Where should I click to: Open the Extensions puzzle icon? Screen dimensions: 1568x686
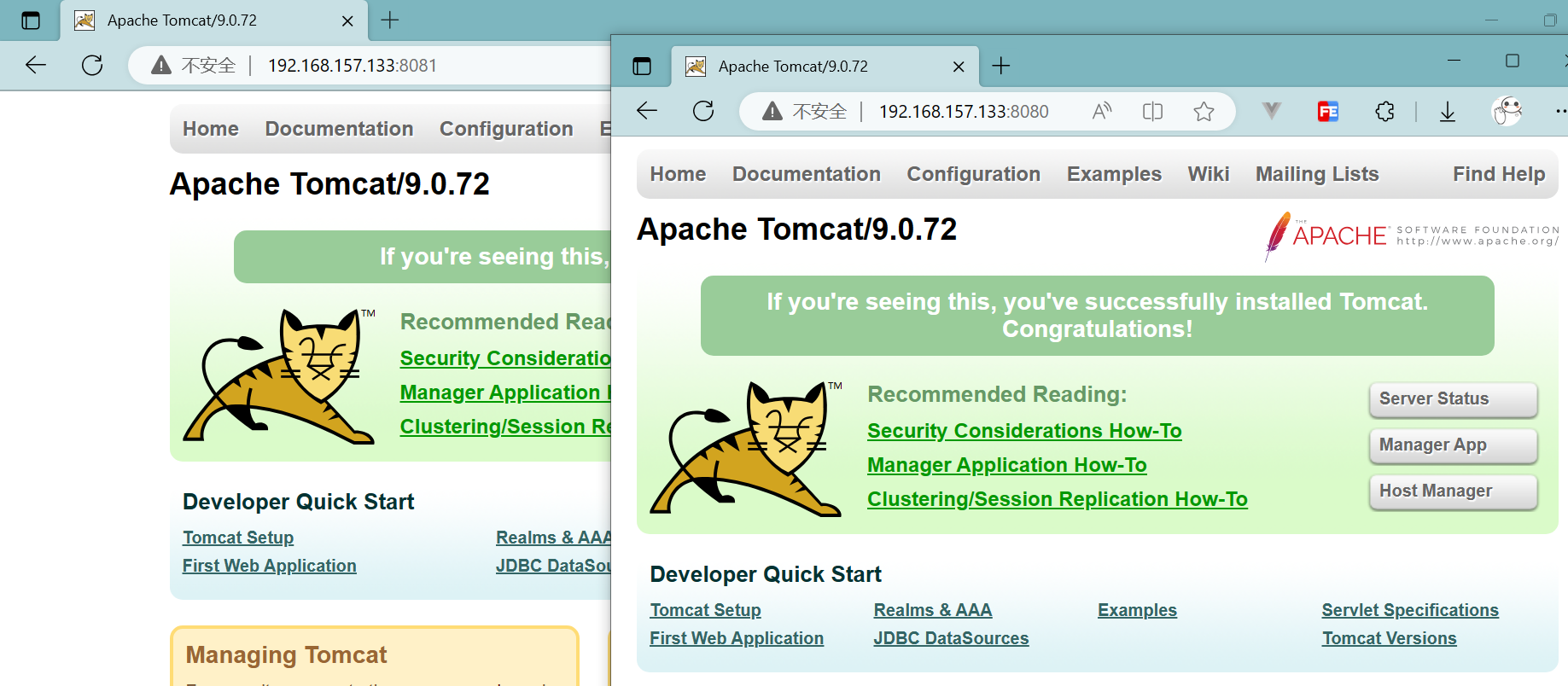1384,111
